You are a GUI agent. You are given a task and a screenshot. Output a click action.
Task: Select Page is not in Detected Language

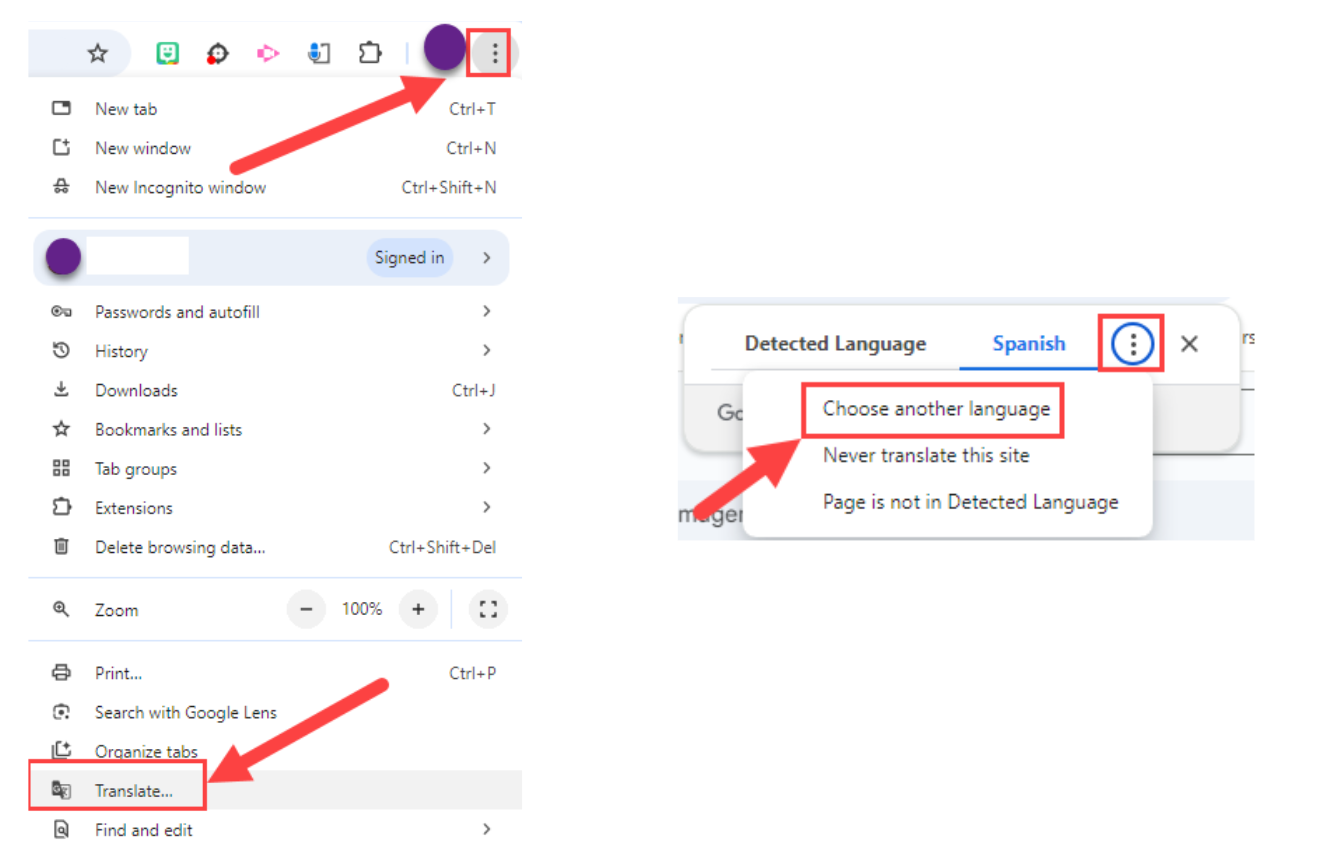(970, 501)
